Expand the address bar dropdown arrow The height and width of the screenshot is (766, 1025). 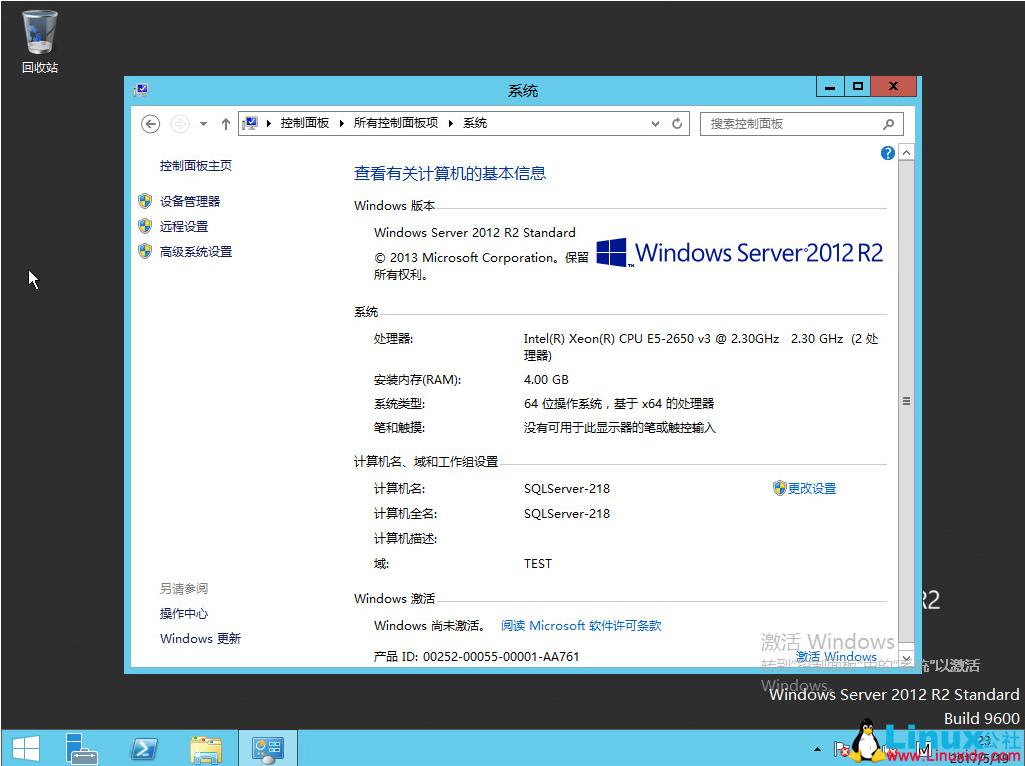click(654, 123)
